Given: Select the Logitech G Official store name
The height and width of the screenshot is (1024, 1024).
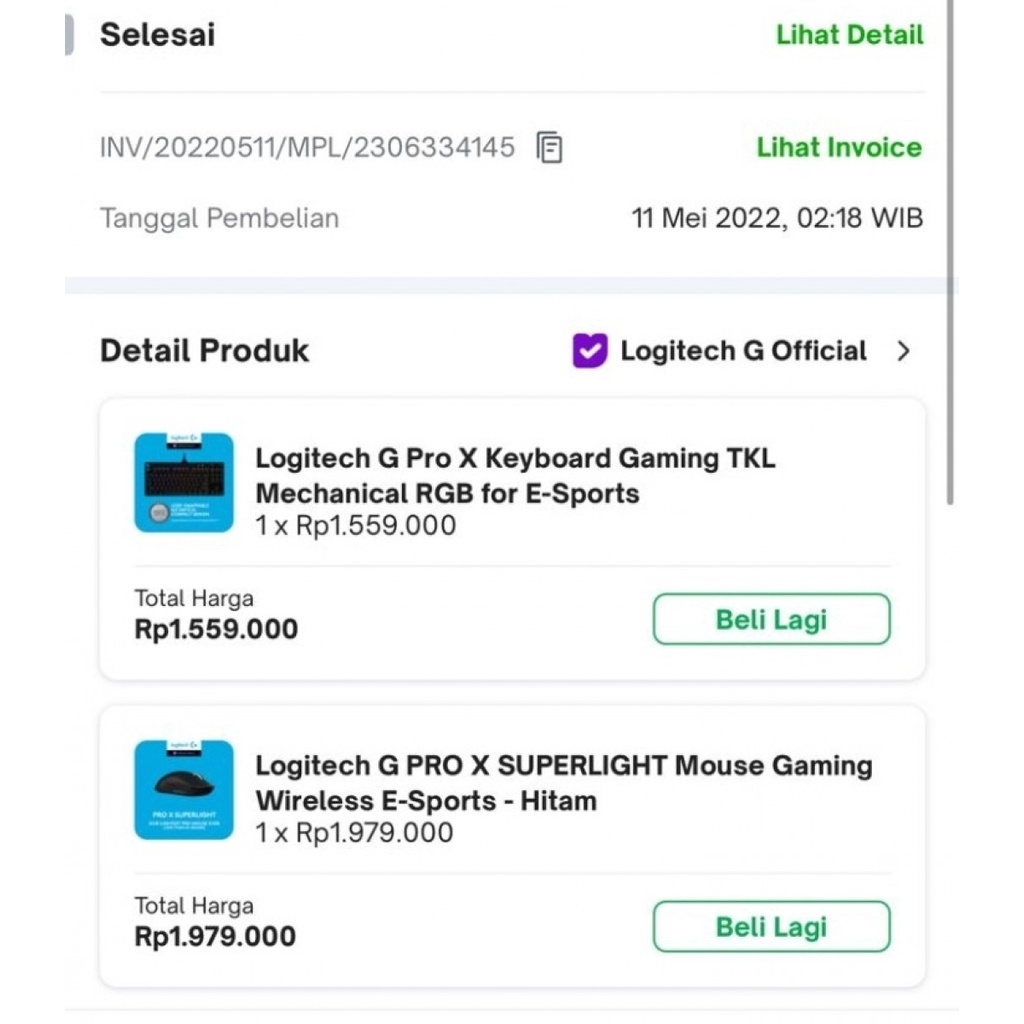Looking at the screenshot, I should point(743,351).
